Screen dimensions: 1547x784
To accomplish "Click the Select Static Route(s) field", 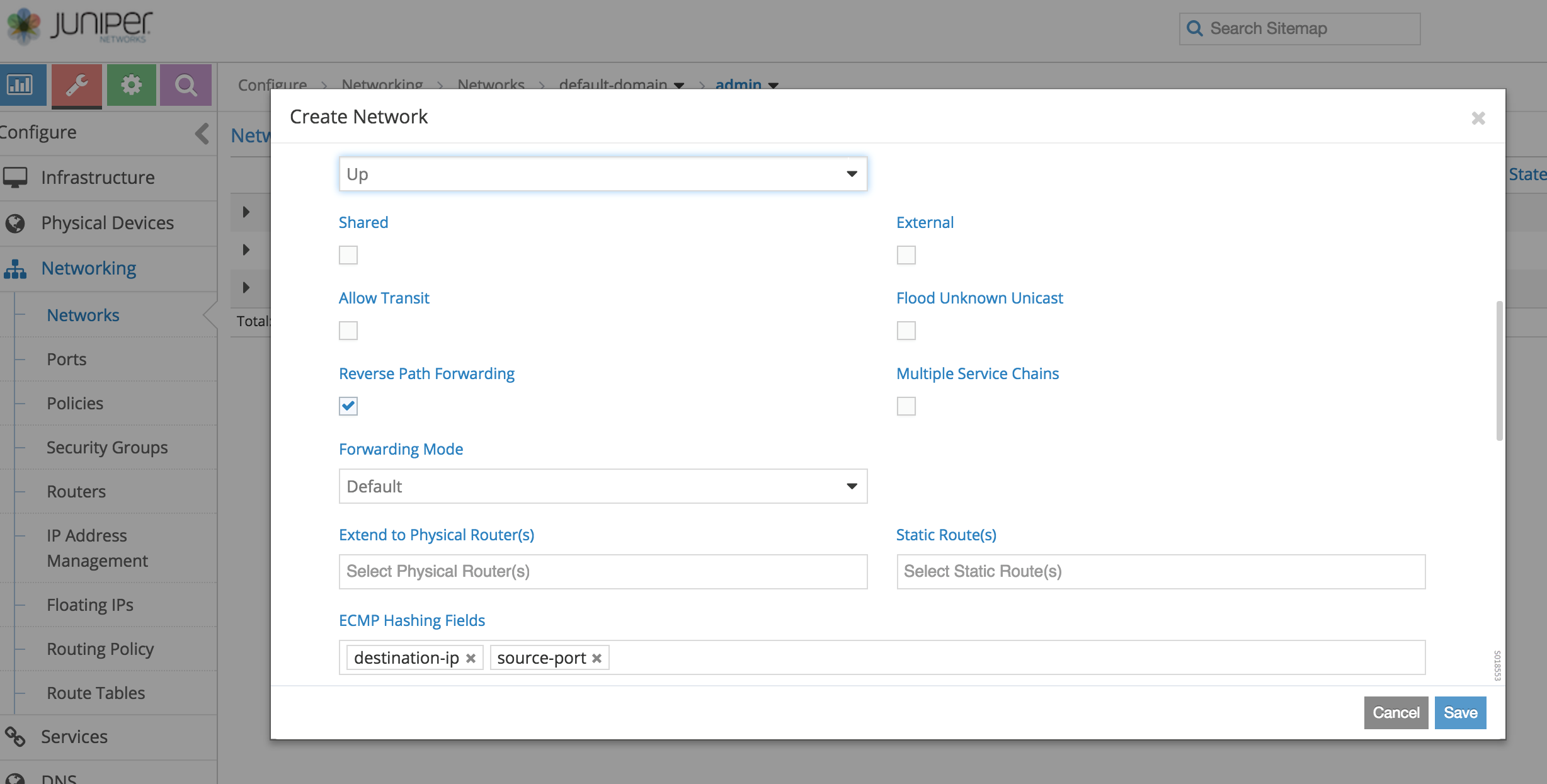I will [1160, 572].
